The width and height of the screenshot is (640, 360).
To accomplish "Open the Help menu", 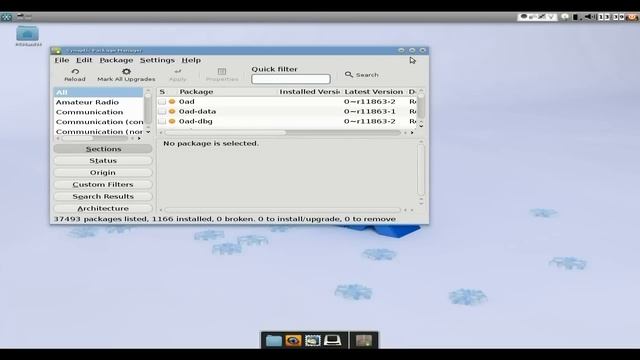I will [191, 60].
